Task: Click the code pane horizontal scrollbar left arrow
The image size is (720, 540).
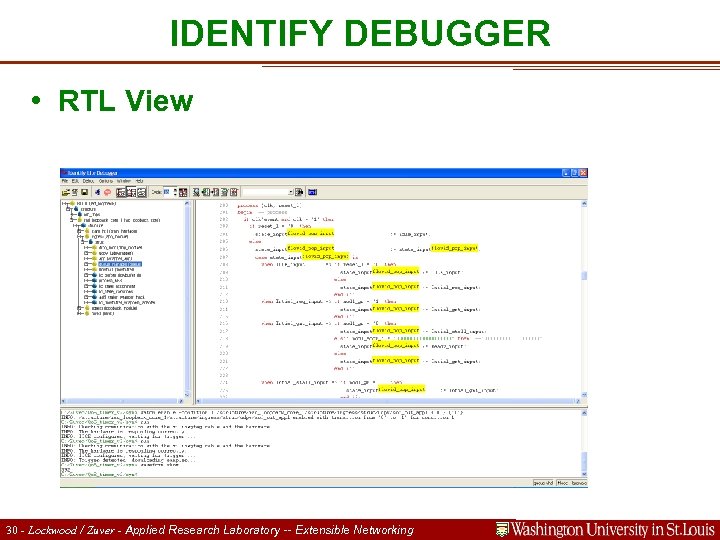Action: tap(199, 401)
